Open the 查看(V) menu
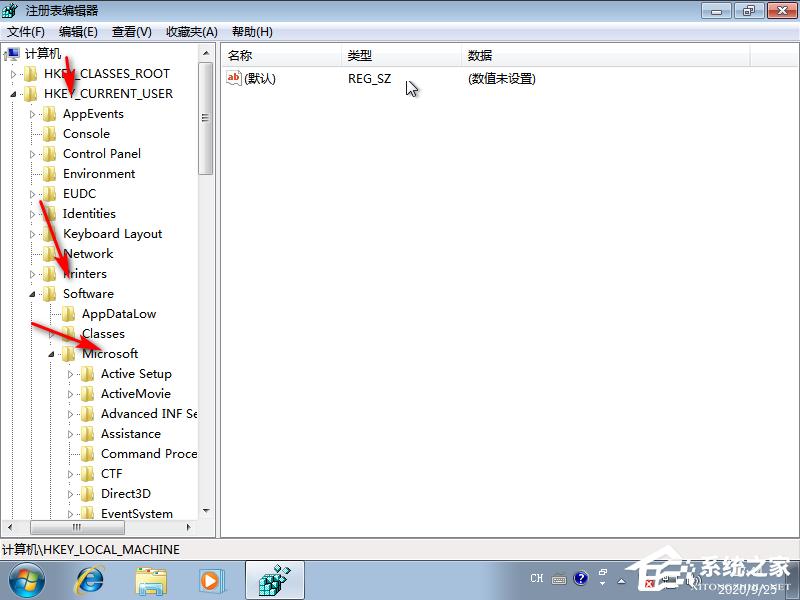Screen dimensions: 800x600 click(132, 32)
